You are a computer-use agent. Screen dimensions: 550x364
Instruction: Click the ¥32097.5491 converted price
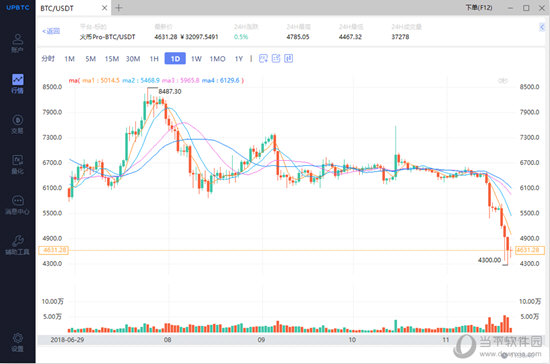(199, 37)
